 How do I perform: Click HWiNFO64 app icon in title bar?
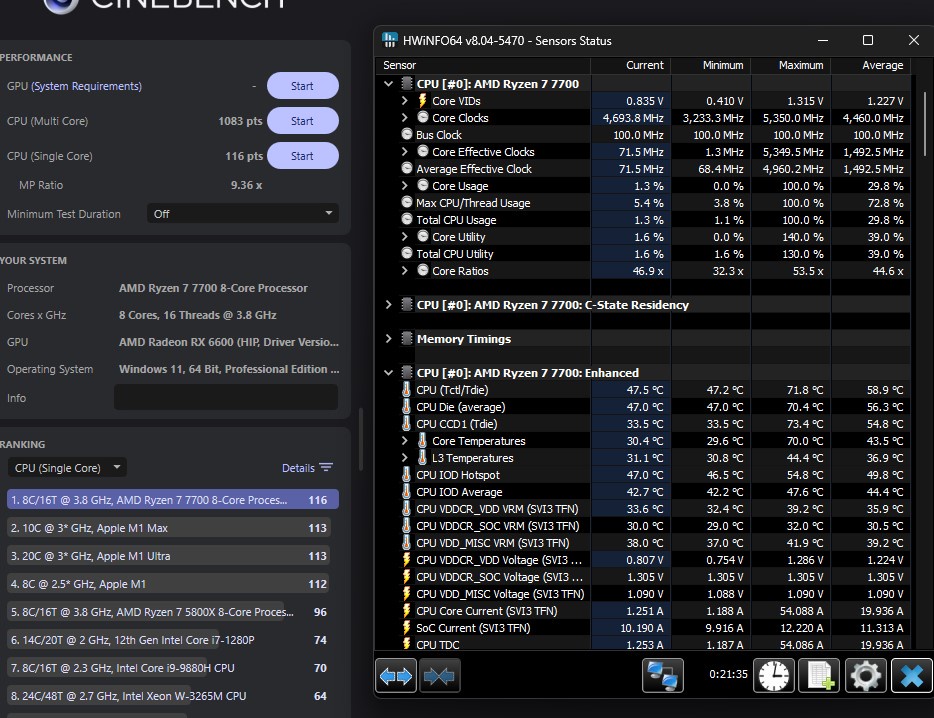click(390, 40)
